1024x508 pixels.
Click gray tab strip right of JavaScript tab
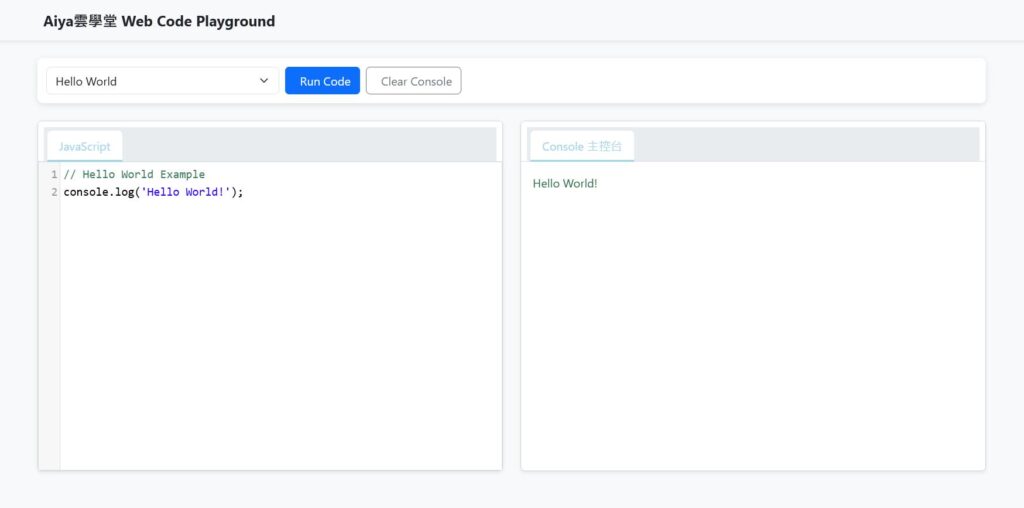pyautogui.click(x=310, y=145)
